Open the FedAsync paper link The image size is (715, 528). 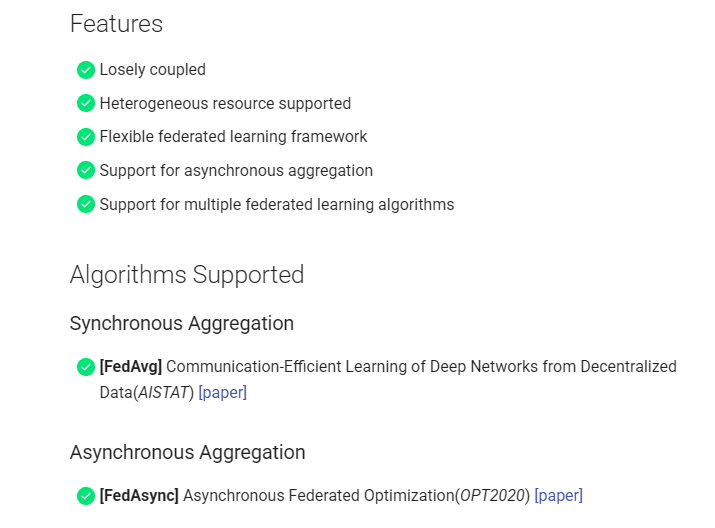[558, 495]
